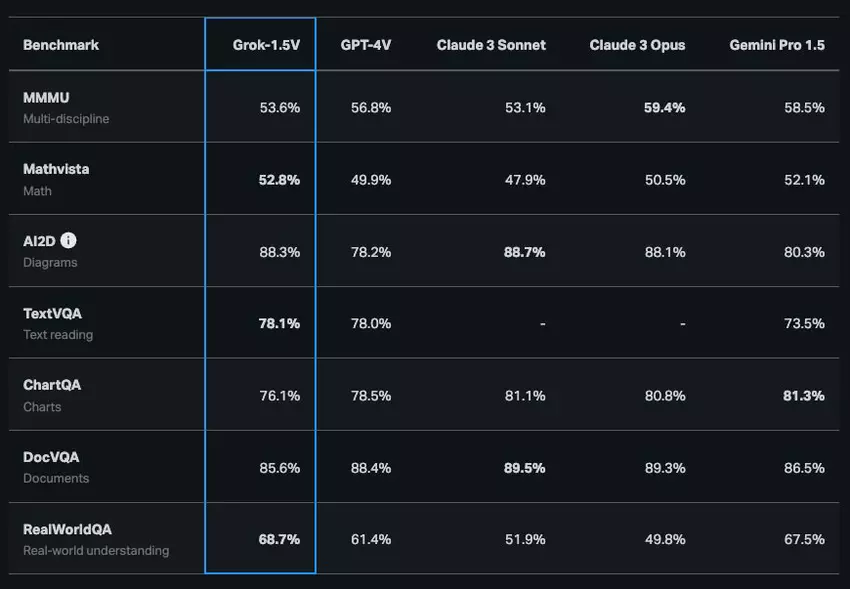Click the Benchmark header label
The height and width of the screenshot is (589, 850).
coord(61,45)
